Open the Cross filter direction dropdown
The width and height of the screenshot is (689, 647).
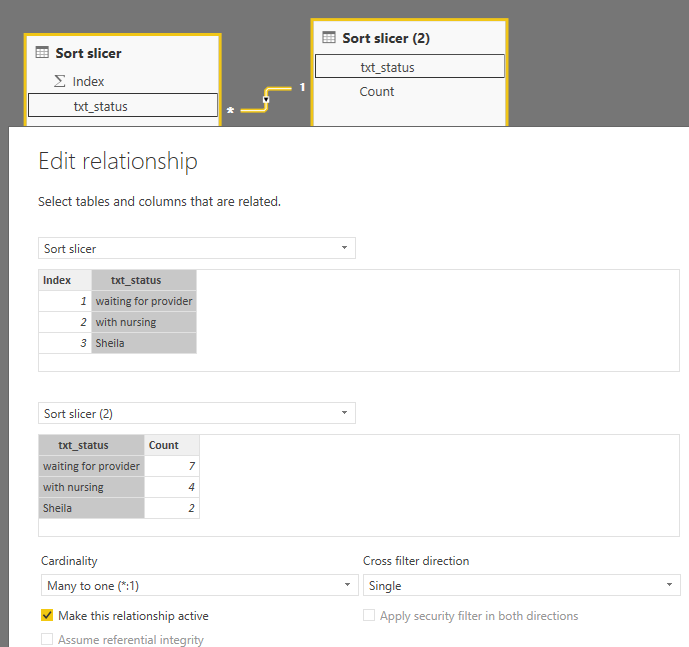(x=522, y=585)
